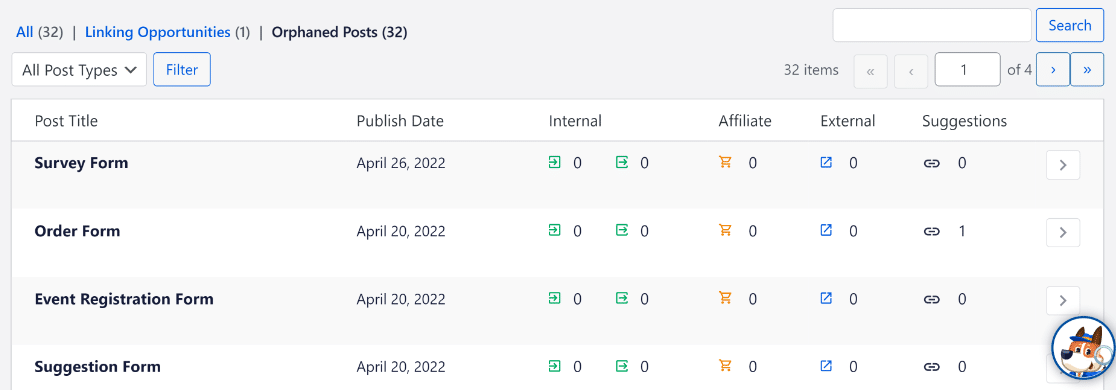The height and width of the screenshot is (390, 1116).
Task: Open the dog mascot help widget
Action: [x=1082, y=350]
